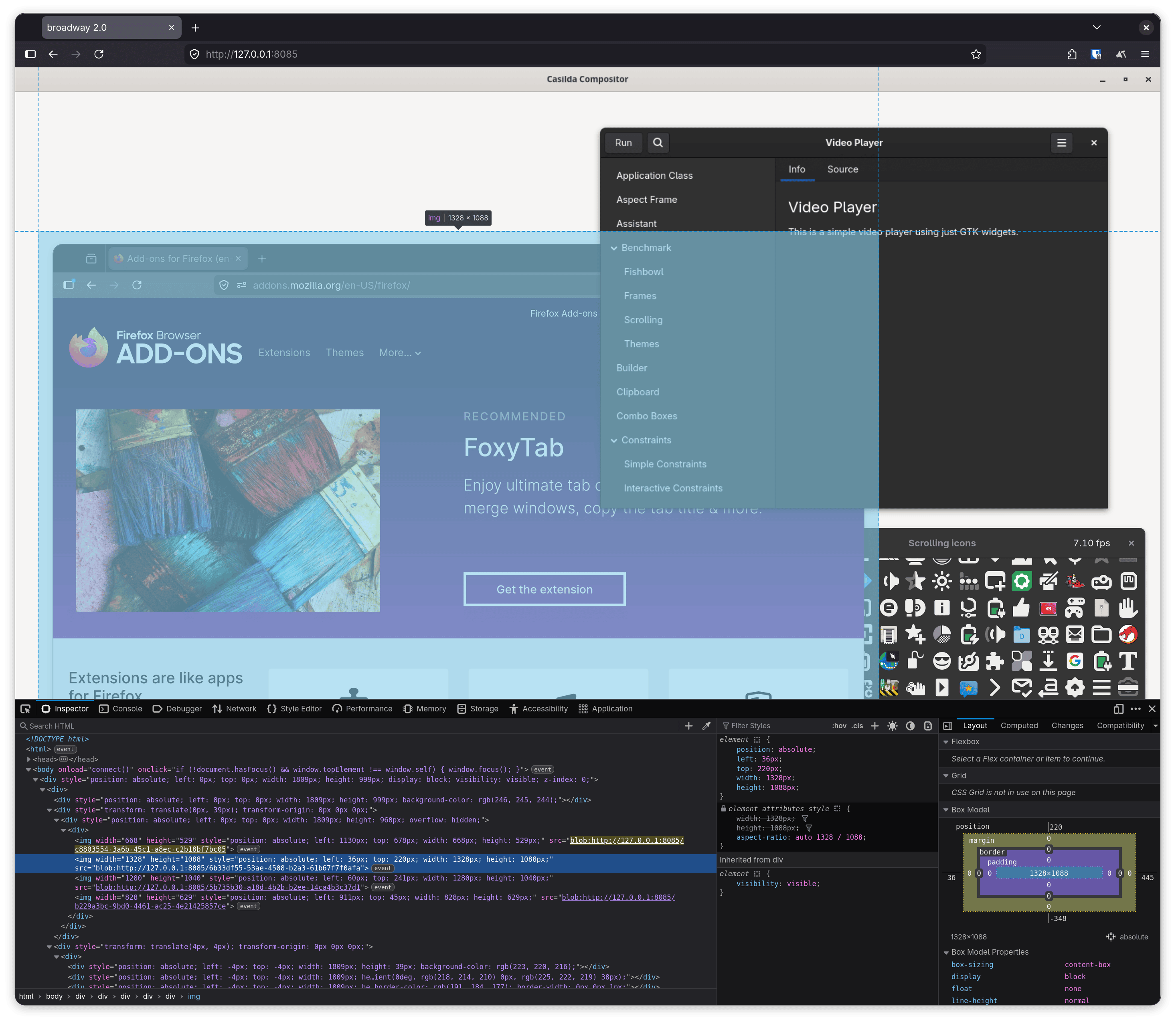Open the browser hamburger application menu
Screen dimensions: 1176x1022
(1145, 54)
